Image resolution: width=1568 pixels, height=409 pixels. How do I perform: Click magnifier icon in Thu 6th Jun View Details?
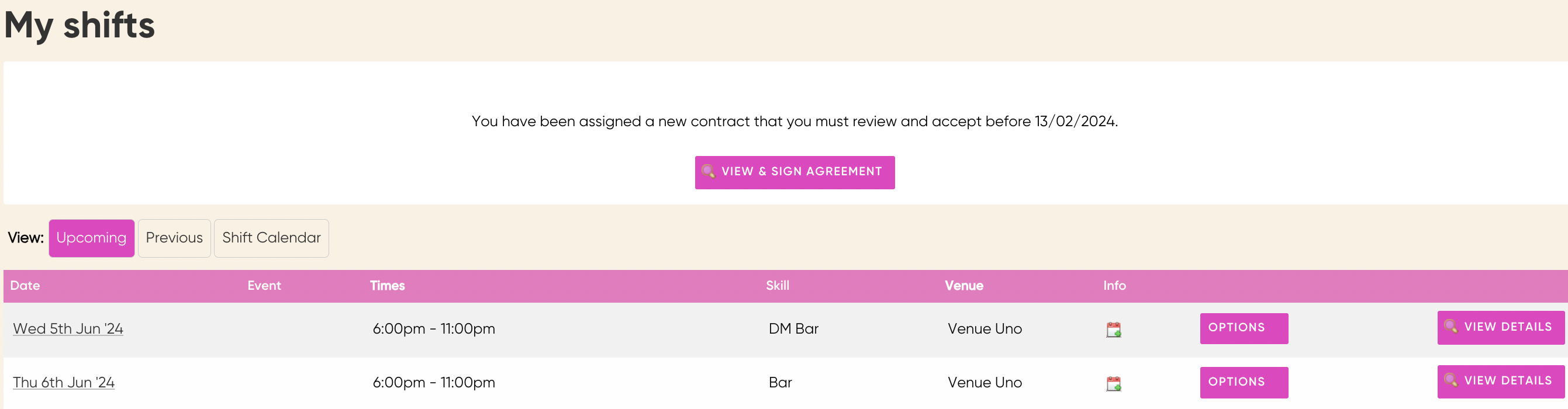point(1450,380)
